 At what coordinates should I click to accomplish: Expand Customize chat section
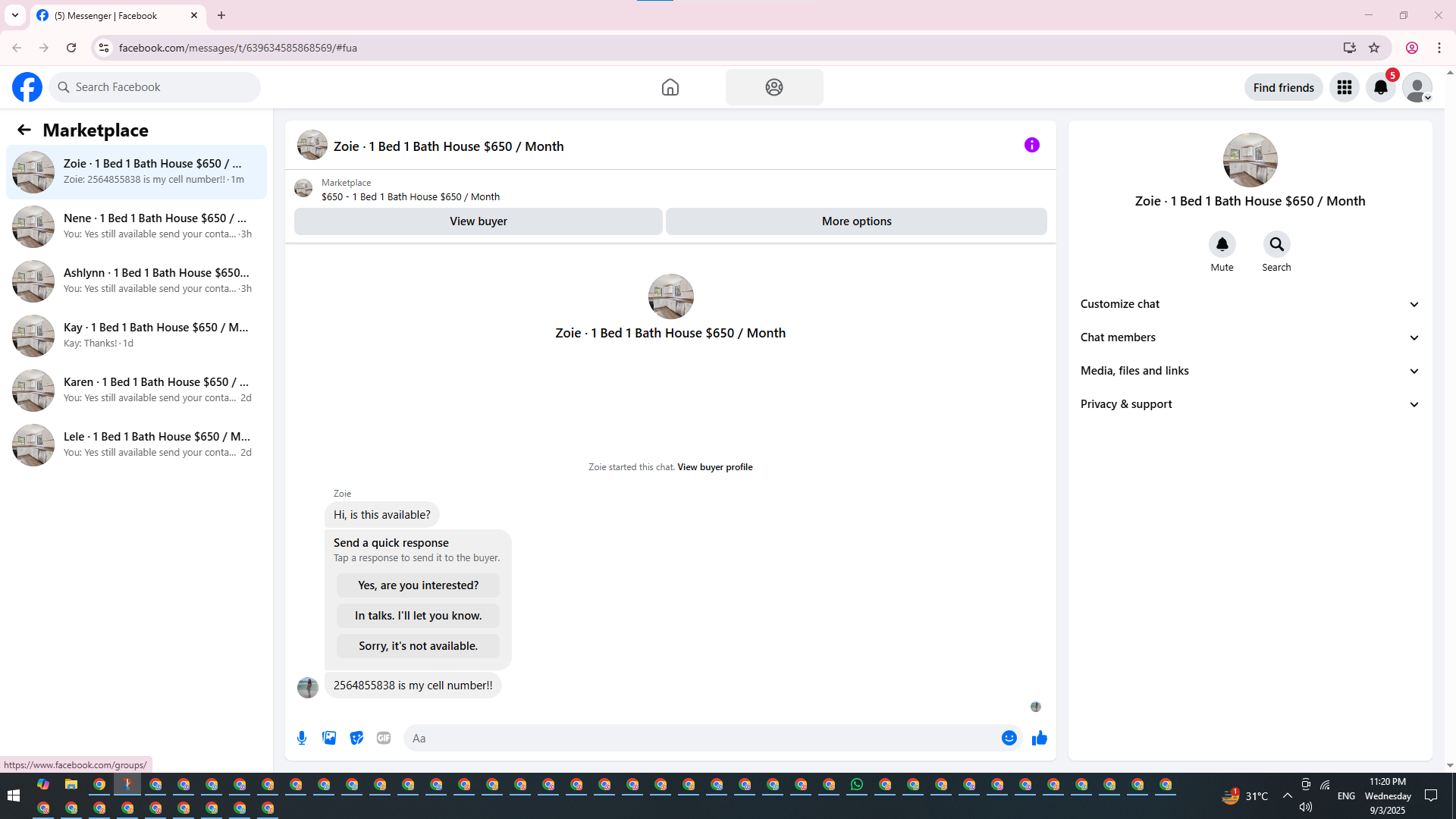pyautogui.click(x=1250, y=304)
